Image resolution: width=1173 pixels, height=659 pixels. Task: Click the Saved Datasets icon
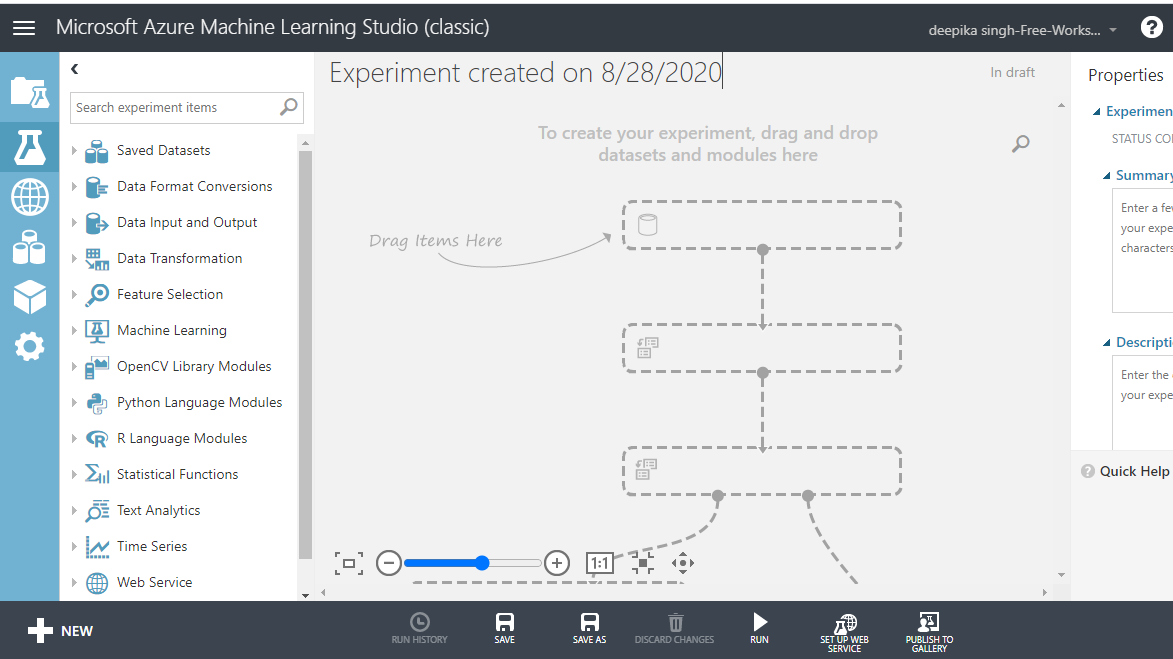tap(97, 151)
